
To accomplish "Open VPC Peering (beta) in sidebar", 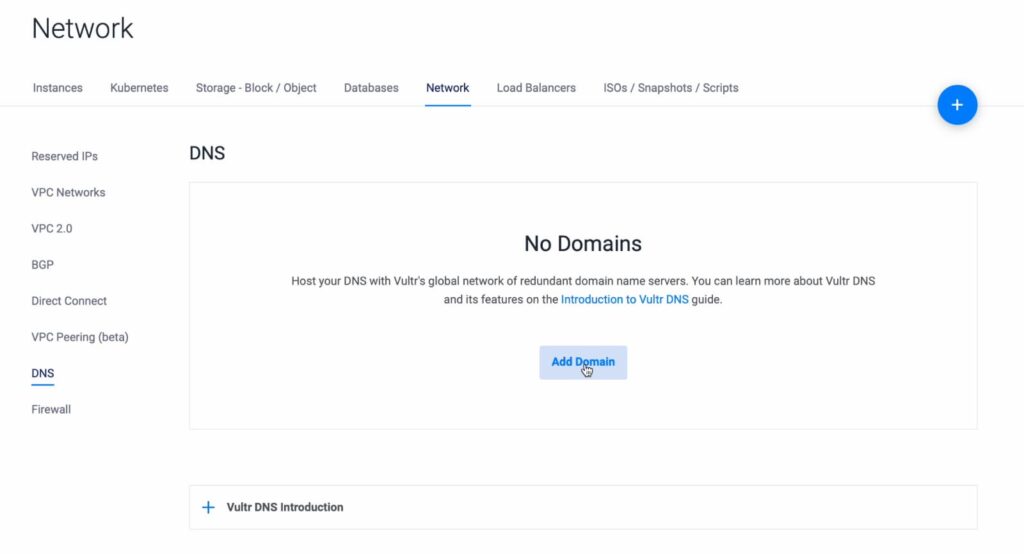I will point(80,337).
